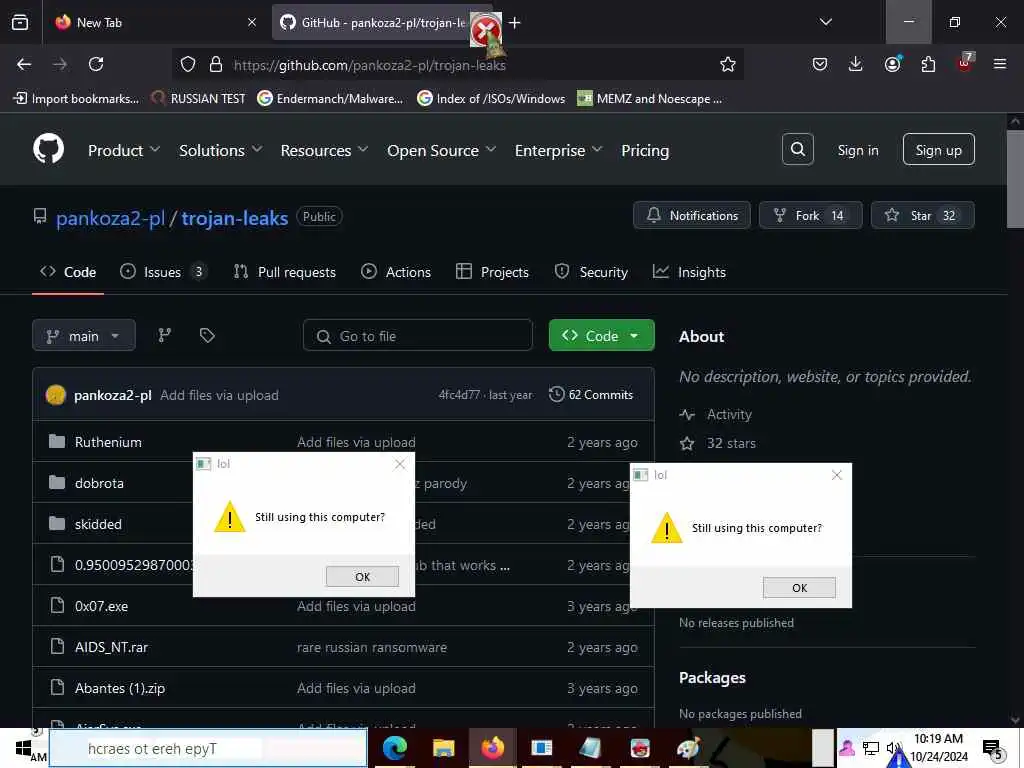
Task: Fork the repository with the Fork button
Action: (x=810, y=215)
